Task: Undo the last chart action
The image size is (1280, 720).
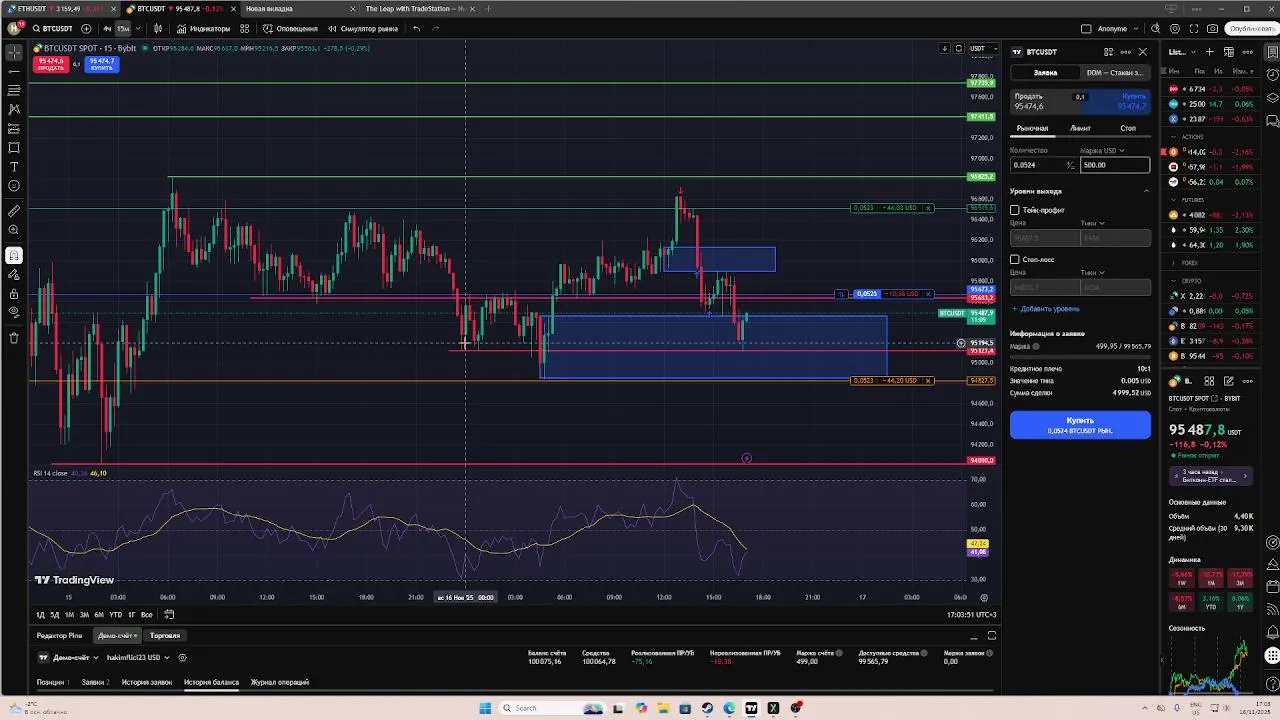Action: [x=416, y=29]
